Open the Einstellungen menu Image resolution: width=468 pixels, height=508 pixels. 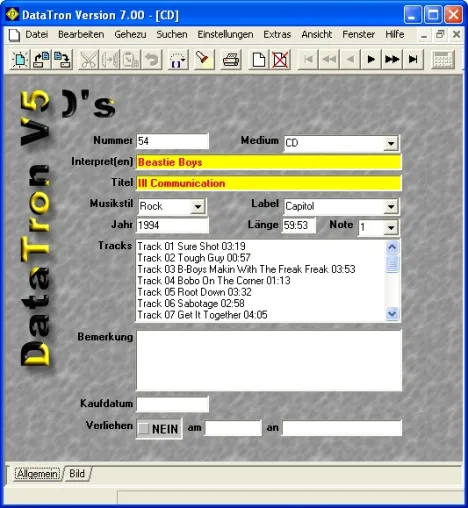225,34
